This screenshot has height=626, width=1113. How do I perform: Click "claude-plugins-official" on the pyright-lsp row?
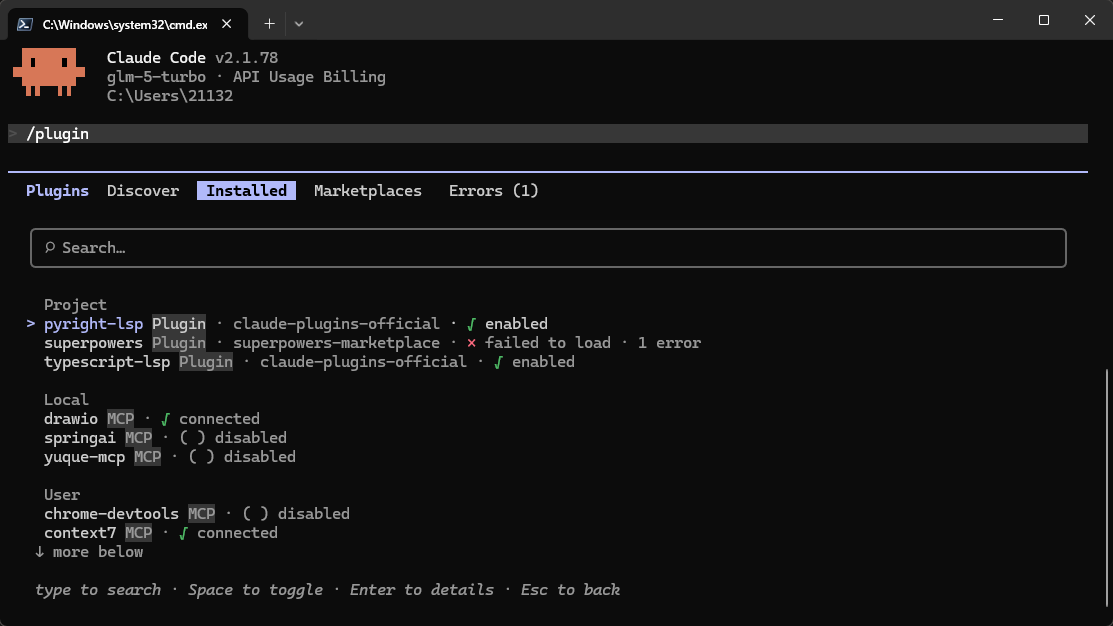336,324
